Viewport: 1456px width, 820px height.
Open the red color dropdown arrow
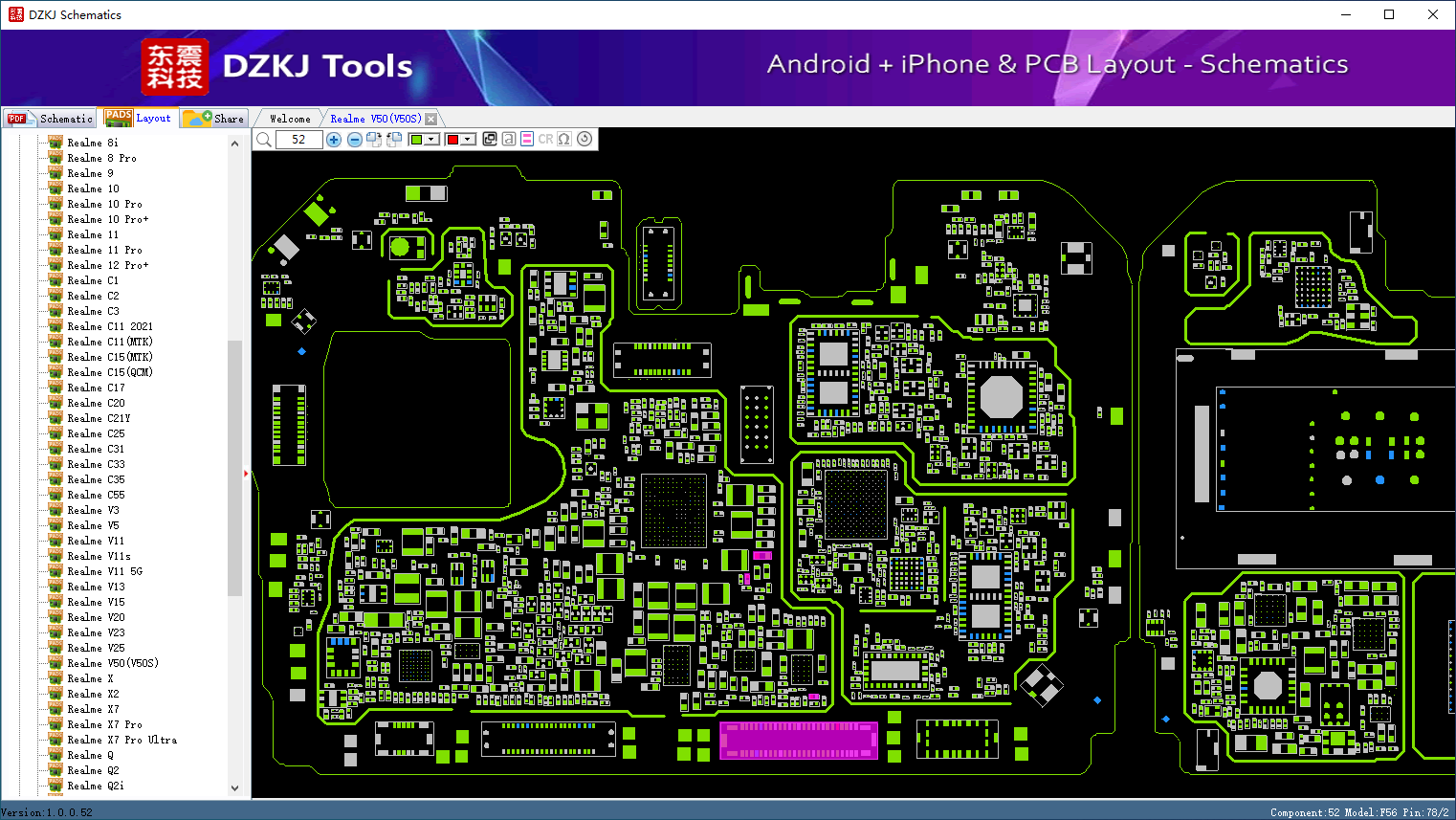[469, 140]
